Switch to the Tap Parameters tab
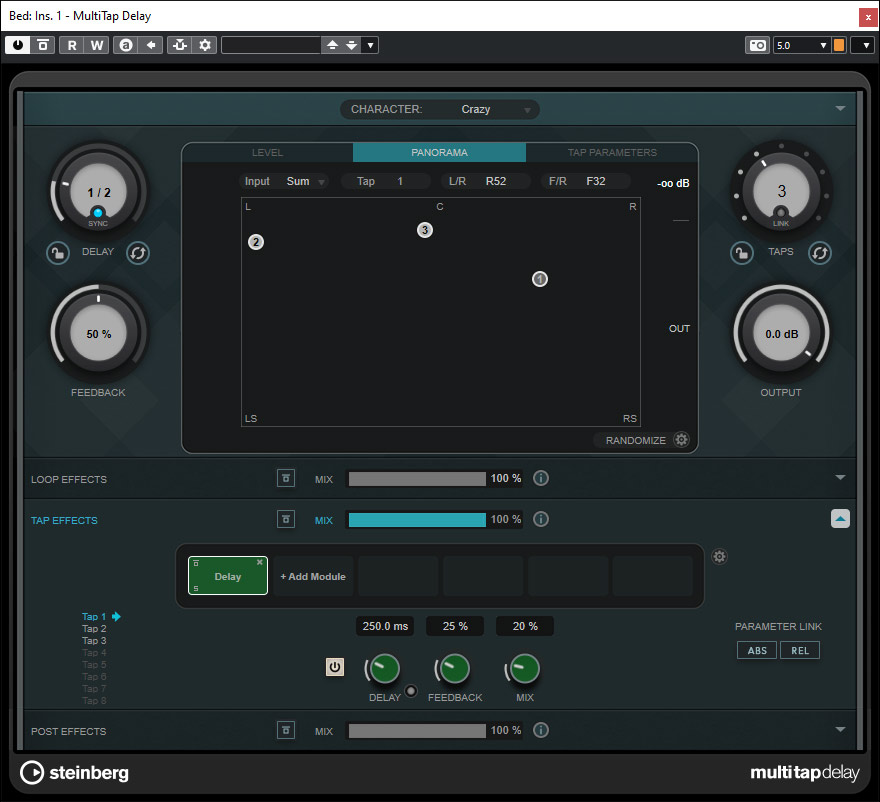 tap(612, 153)
